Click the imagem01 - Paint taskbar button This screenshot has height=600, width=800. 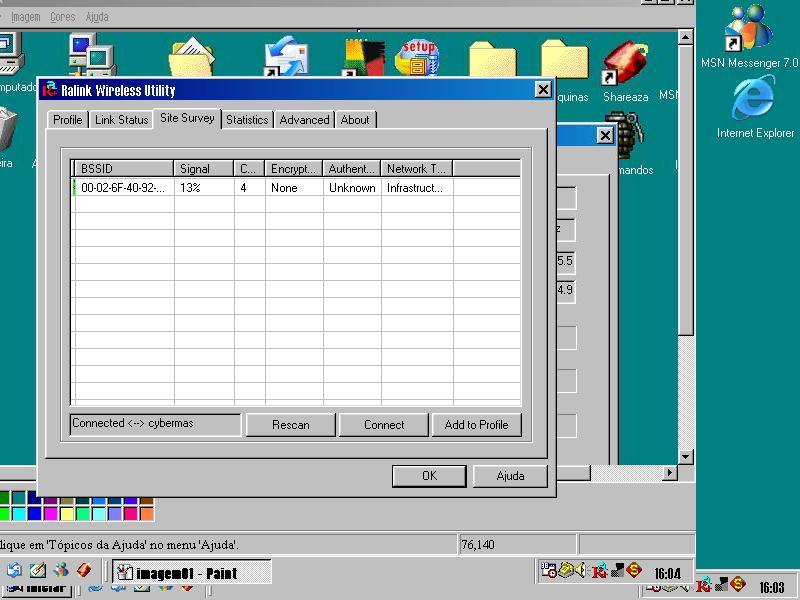[x=191, y=572]
